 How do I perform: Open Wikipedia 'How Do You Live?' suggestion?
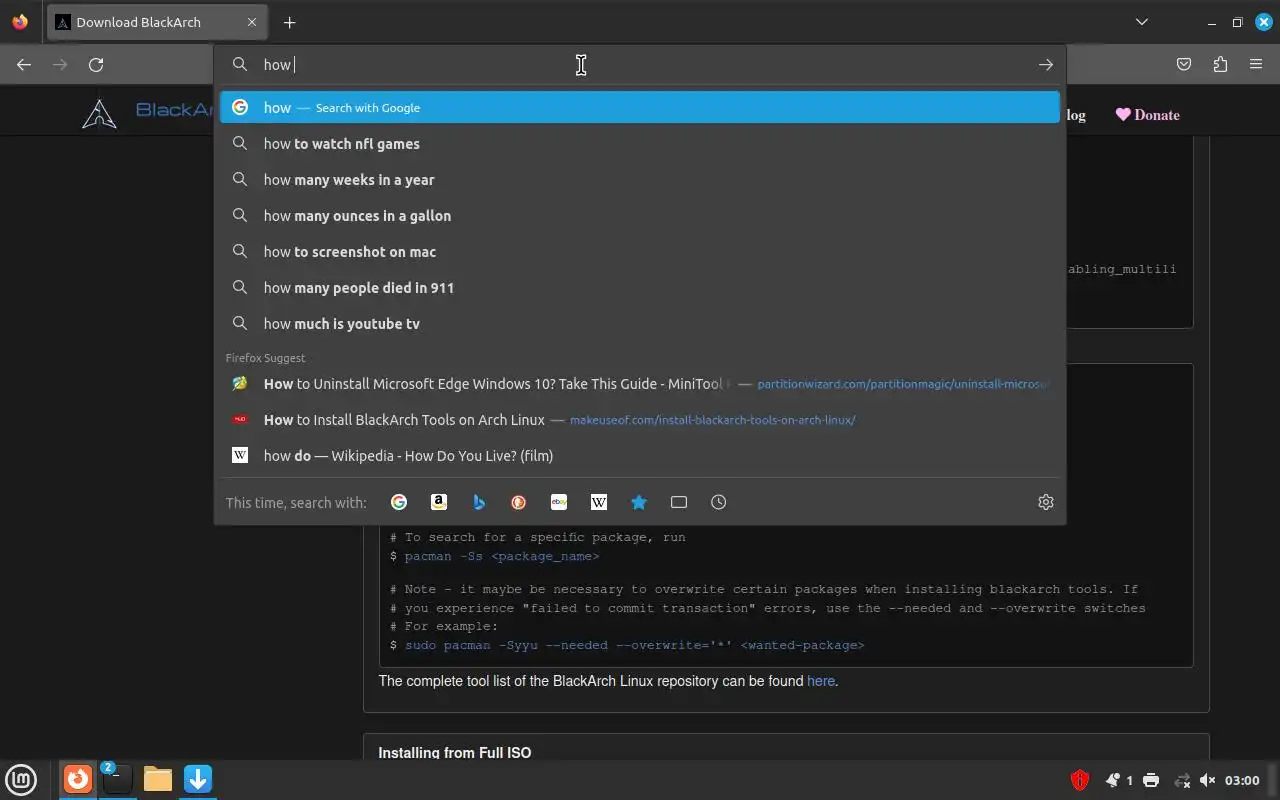click(640, 455)
